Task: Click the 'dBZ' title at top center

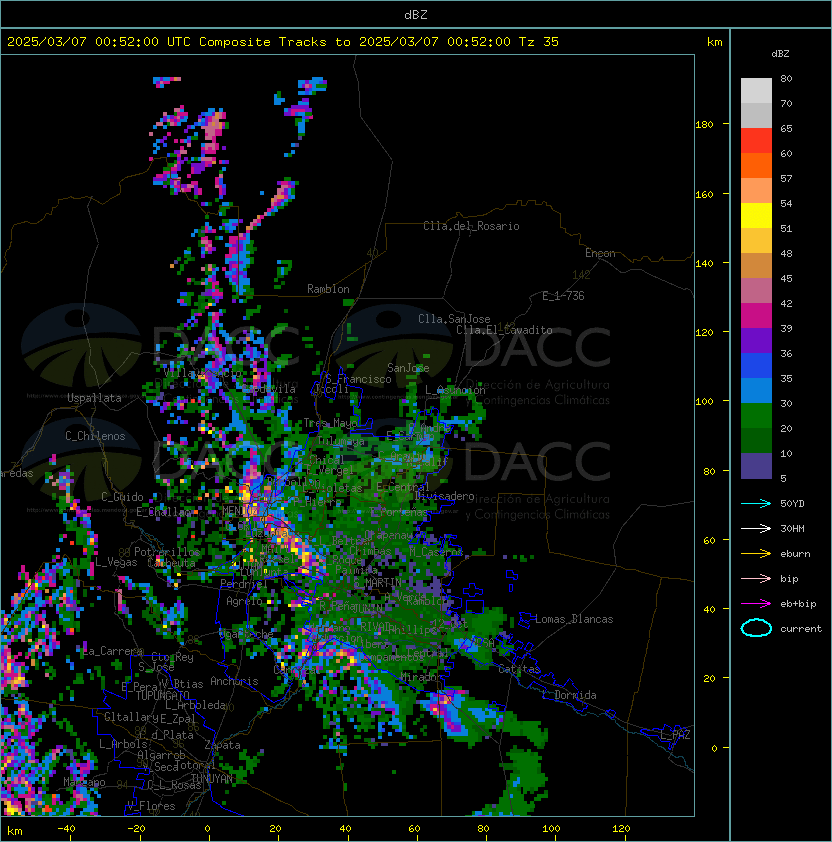Action: [416, 14]
